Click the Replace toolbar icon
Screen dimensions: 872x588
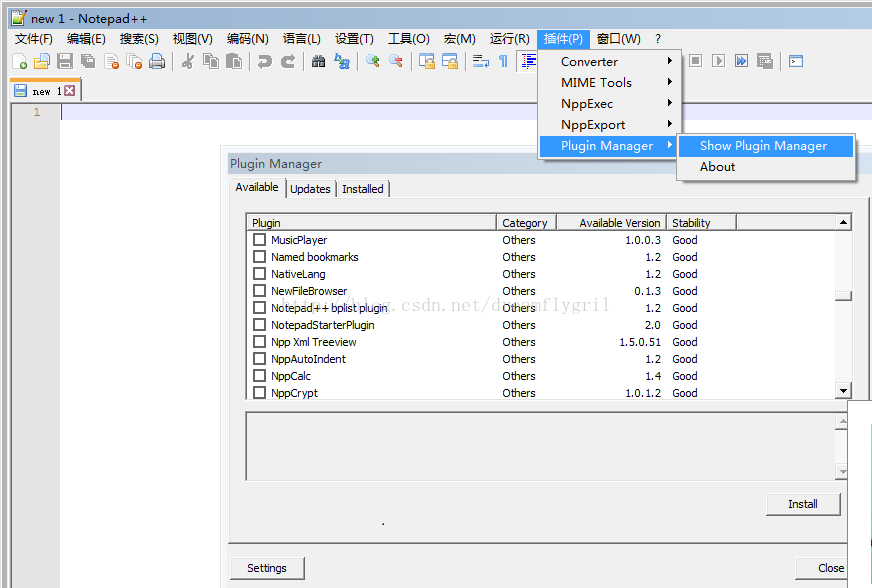pos(341,61)
